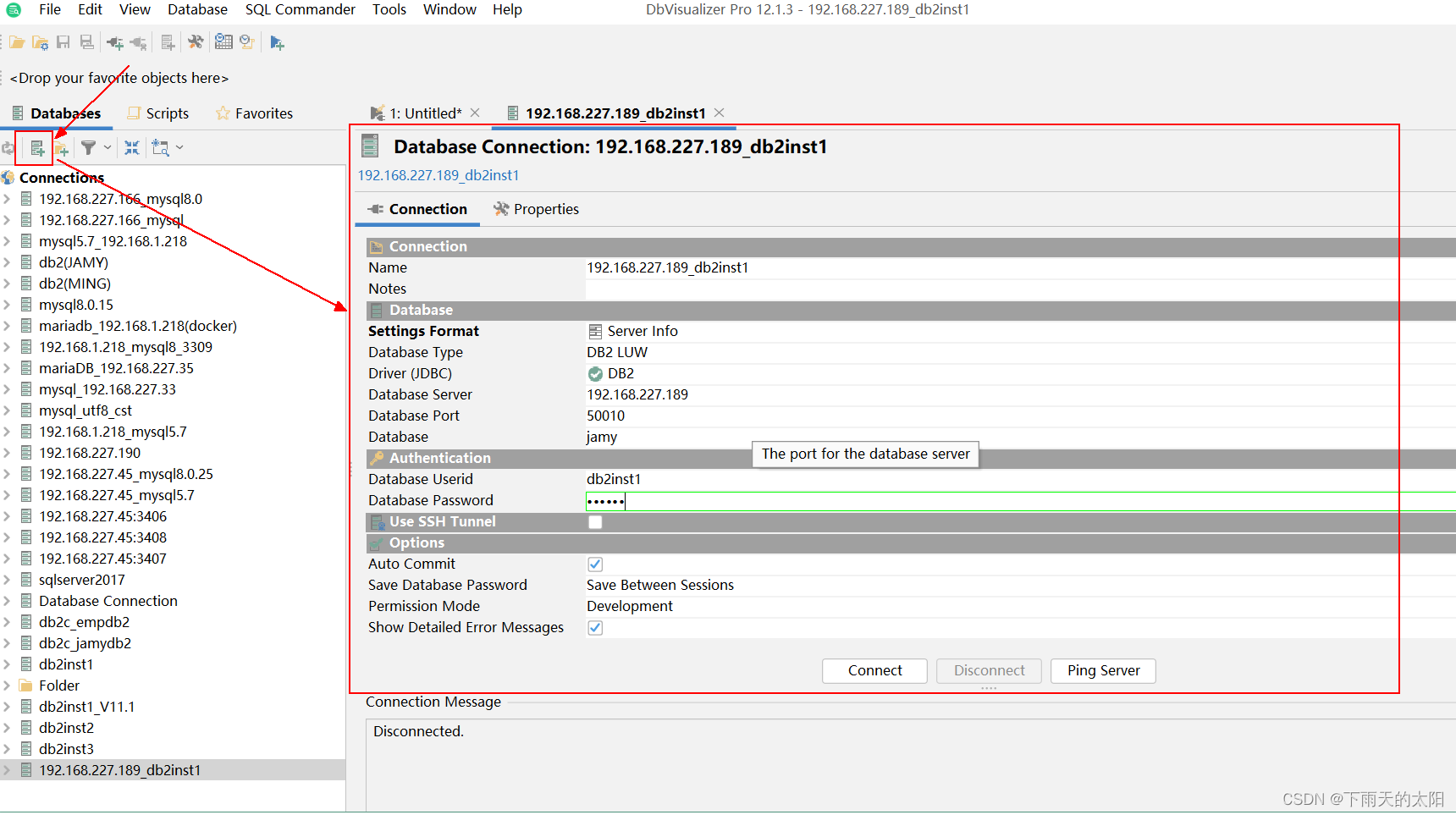Click the Folder icon in the connections tree
Image resolution: width=1456 pixels, height=815 pixels.
26,686
